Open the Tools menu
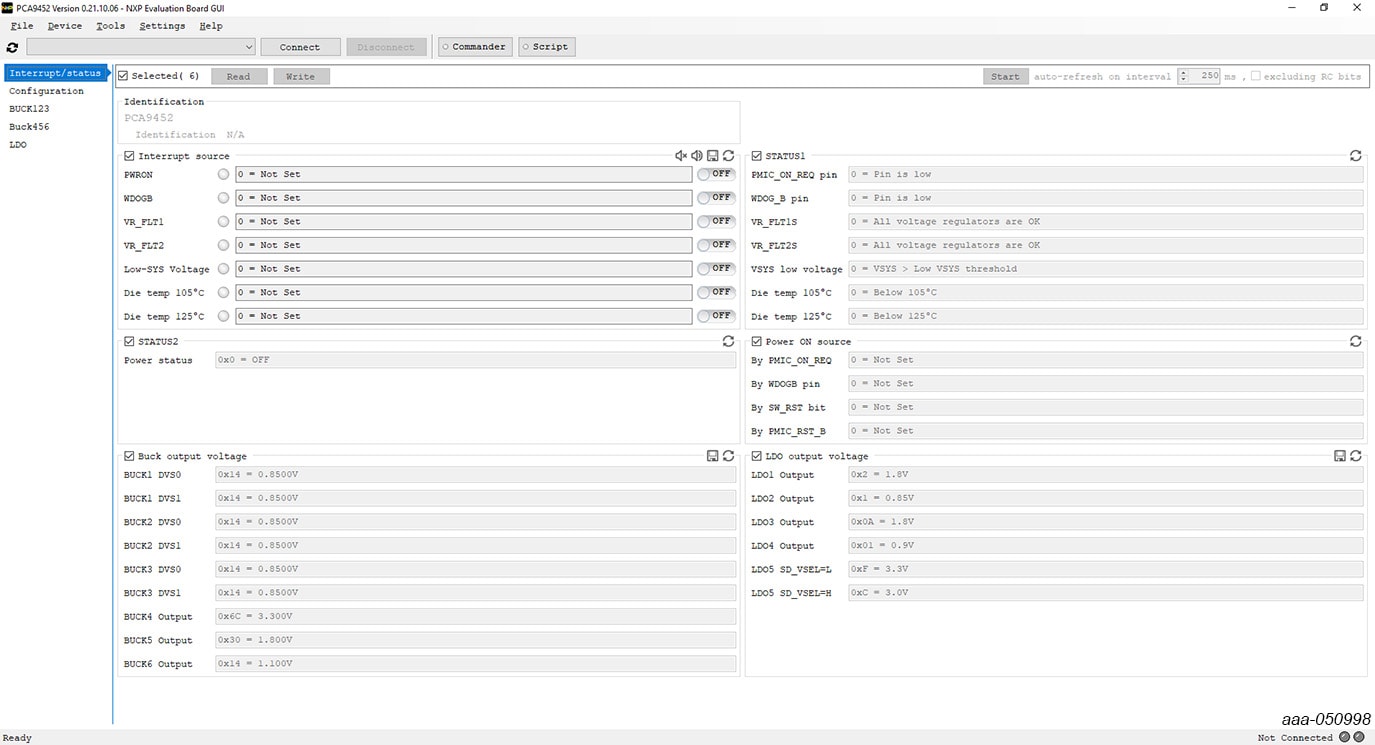The width and height of the screenshot is (1375, 745). coord(110,26)
